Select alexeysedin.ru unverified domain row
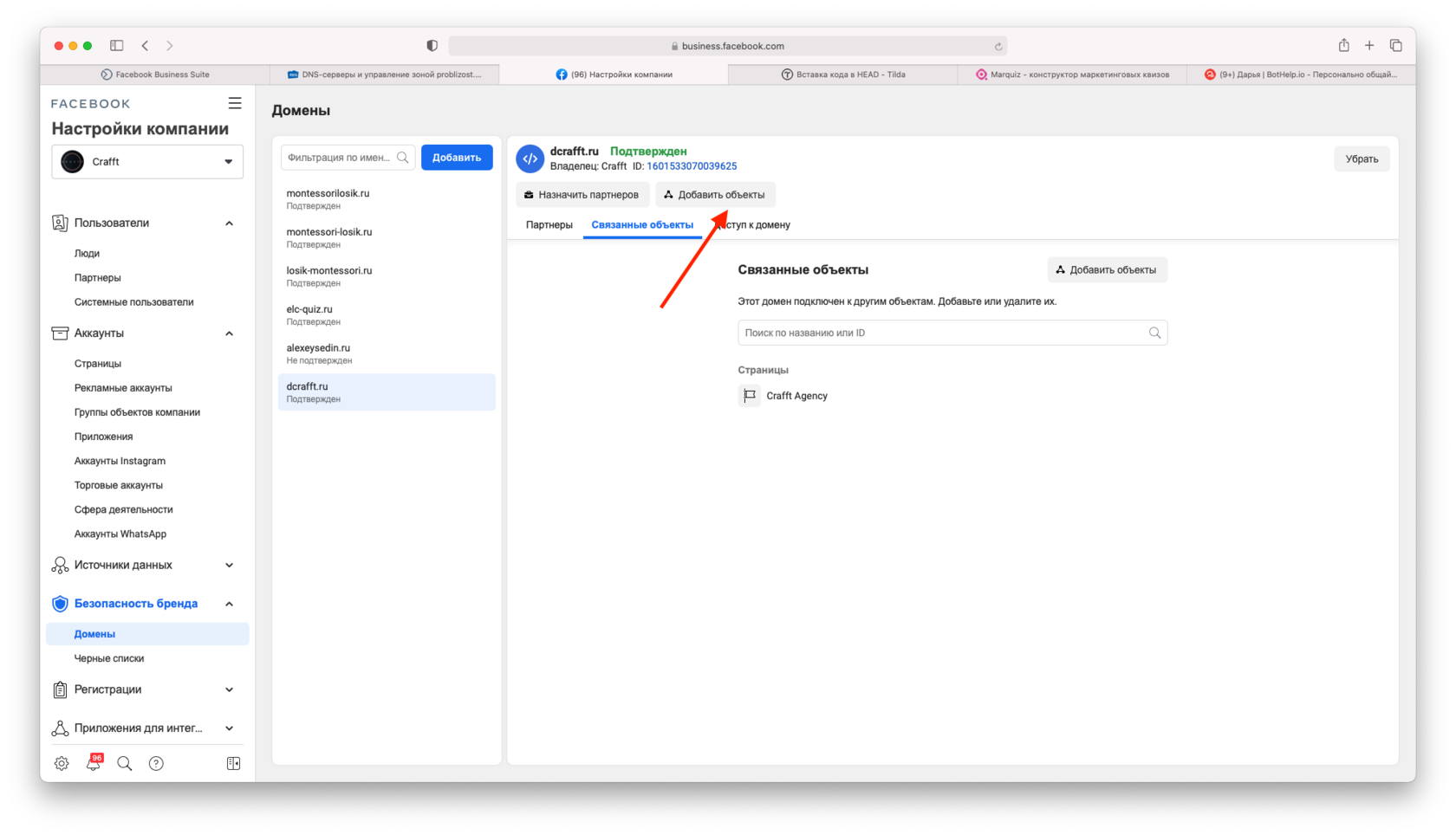This screenshot has height=835, width=1456. pos(387,353)
